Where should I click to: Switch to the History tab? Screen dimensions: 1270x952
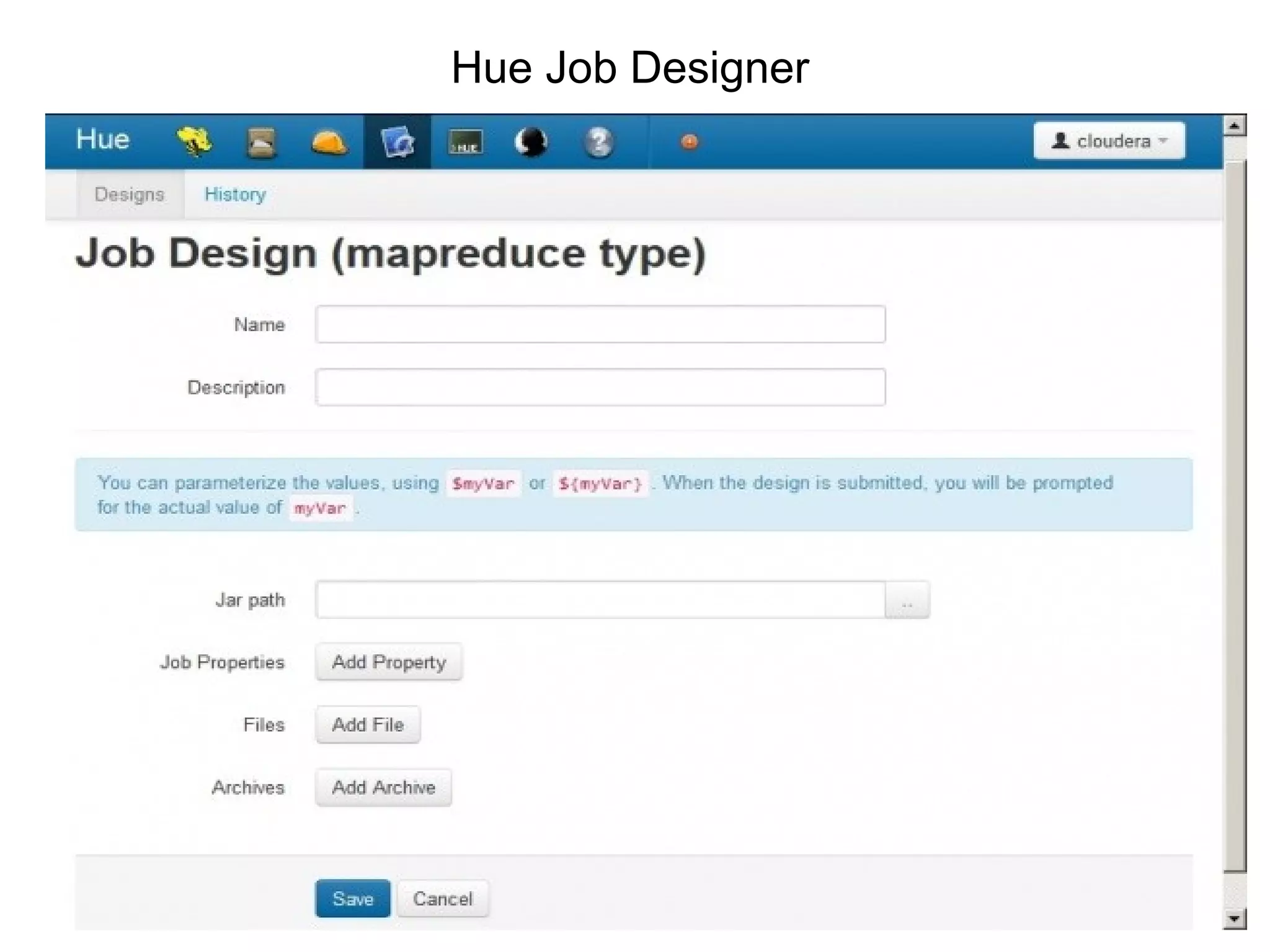[235, 195]
